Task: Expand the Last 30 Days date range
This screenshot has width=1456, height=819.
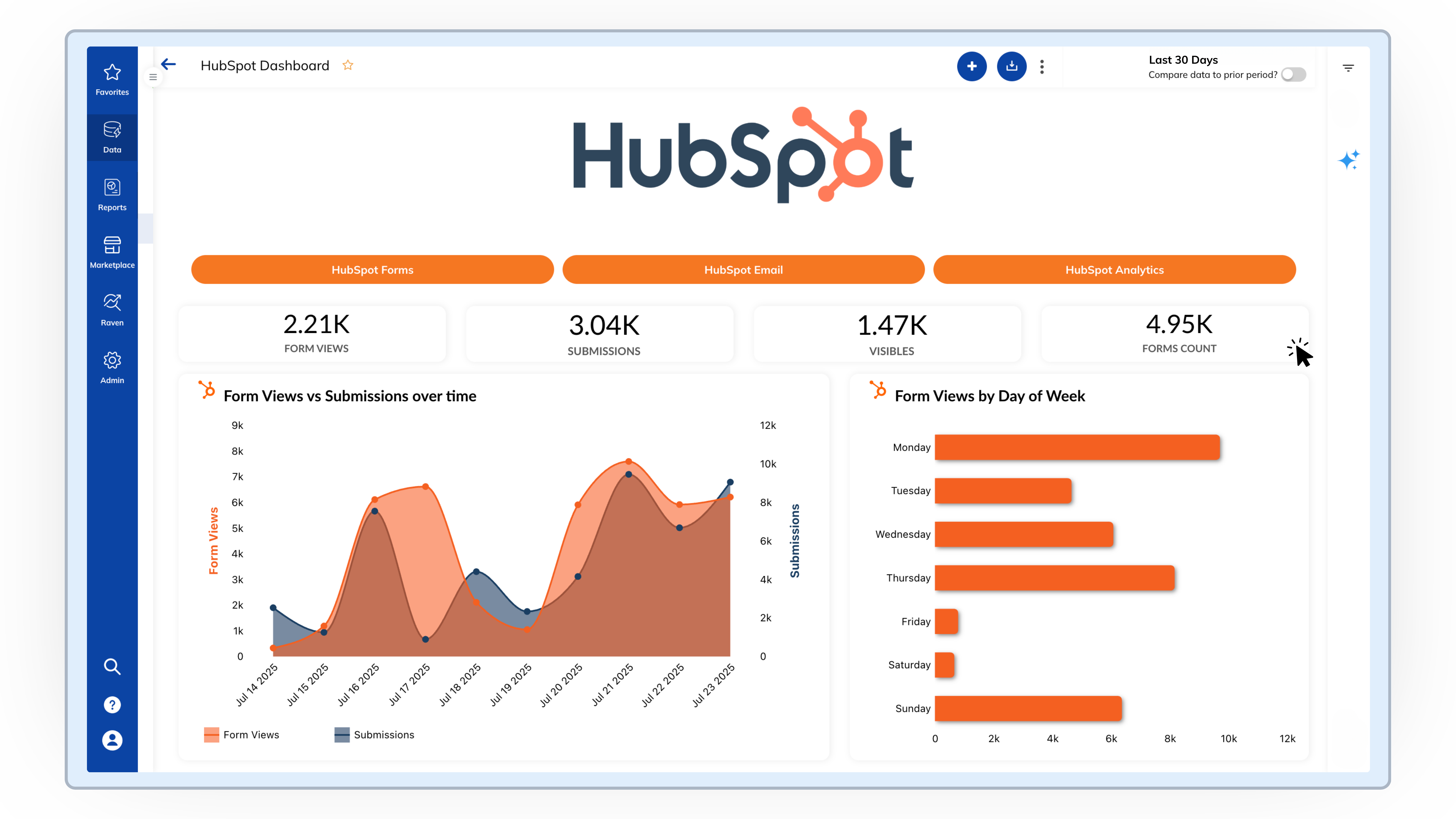Action: pos(1182,60)
